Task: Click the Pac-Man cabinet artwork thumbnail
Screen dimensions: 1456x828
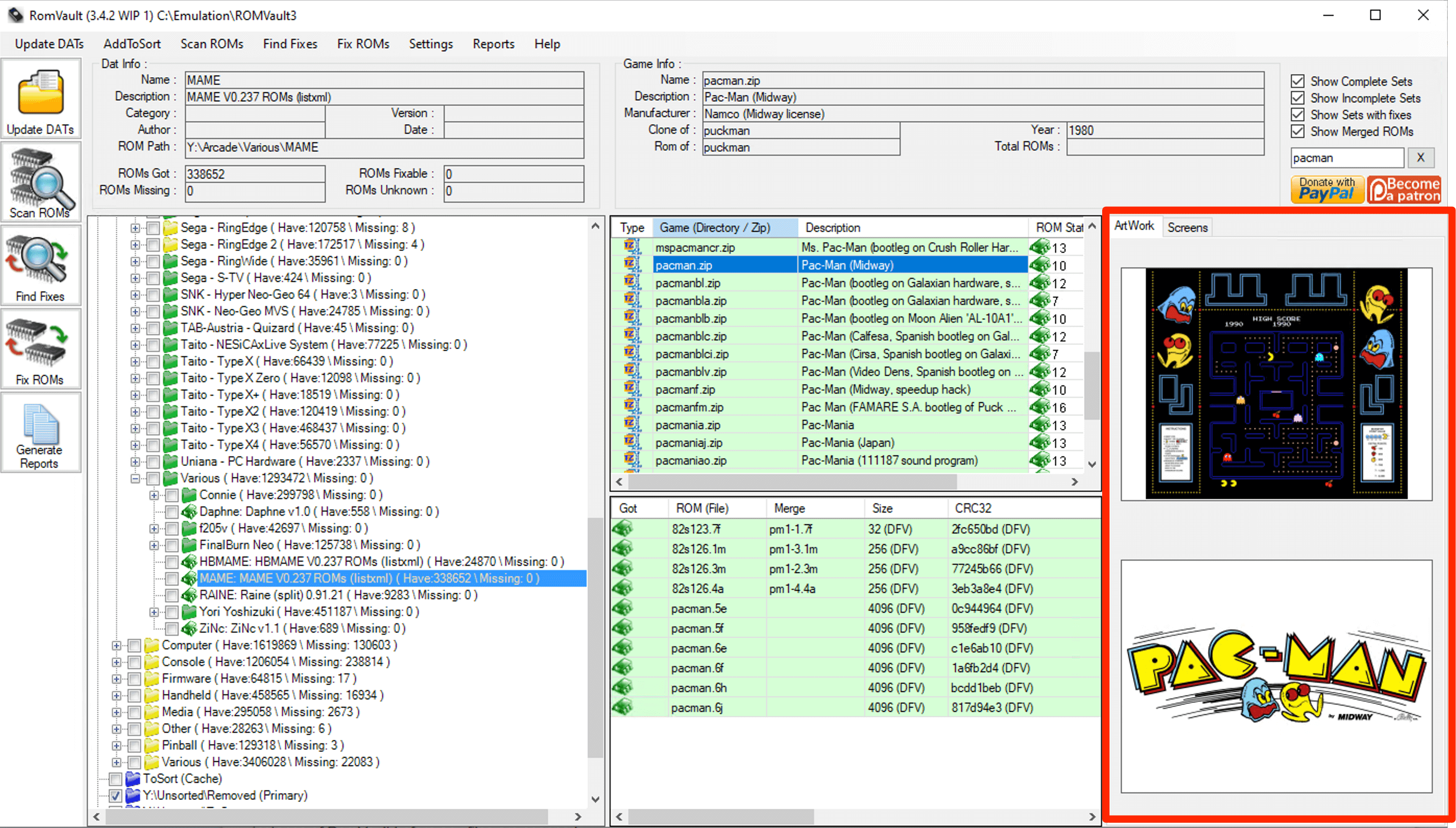Action: [1276, 384]
